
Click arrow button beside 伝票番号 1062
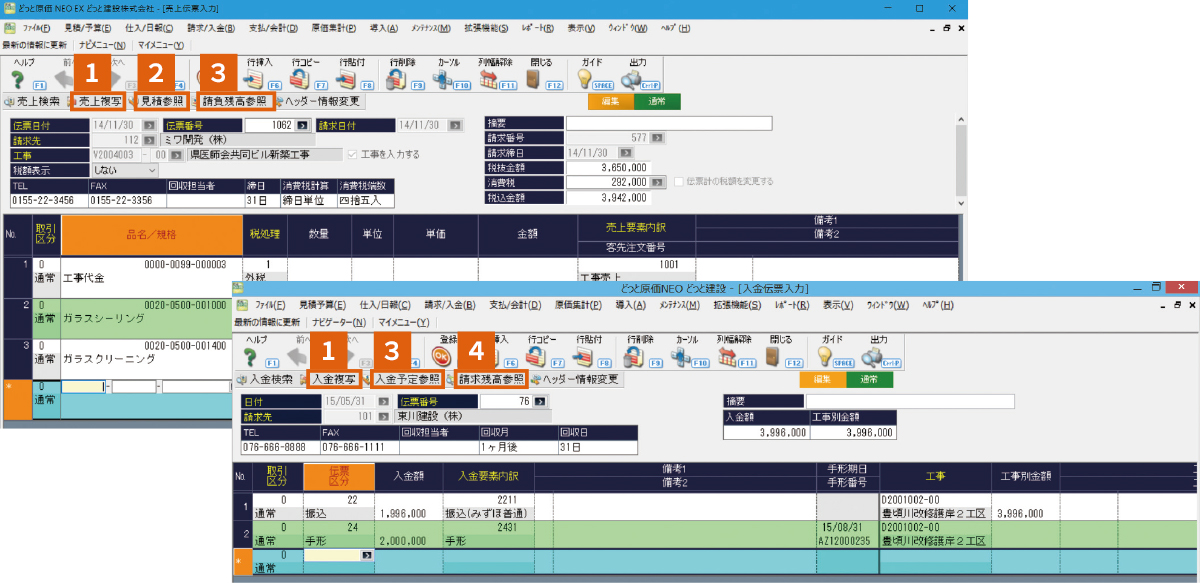pos(304,126)
